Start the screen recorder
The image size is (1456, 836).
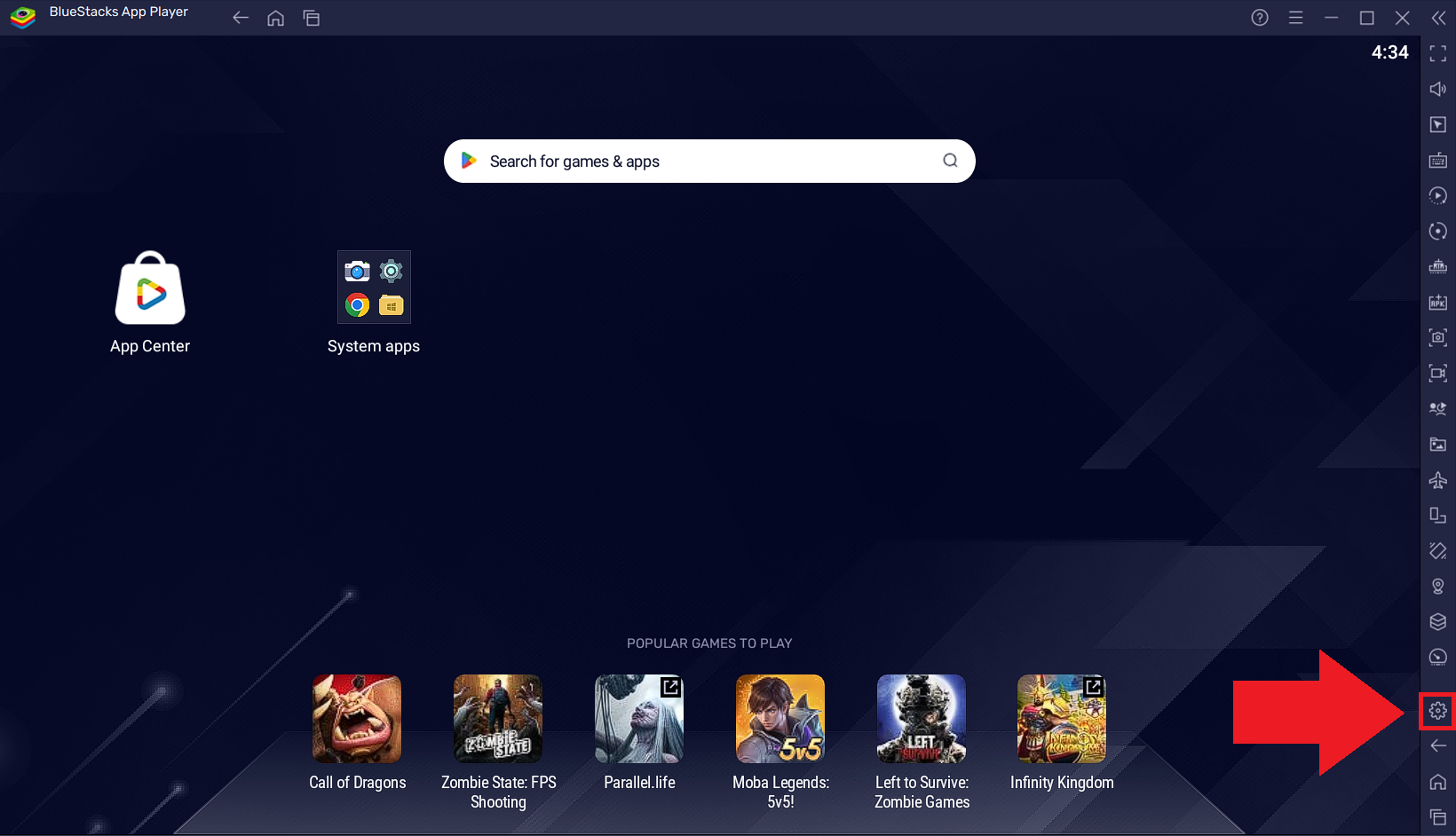click(x=1437, y=373)
